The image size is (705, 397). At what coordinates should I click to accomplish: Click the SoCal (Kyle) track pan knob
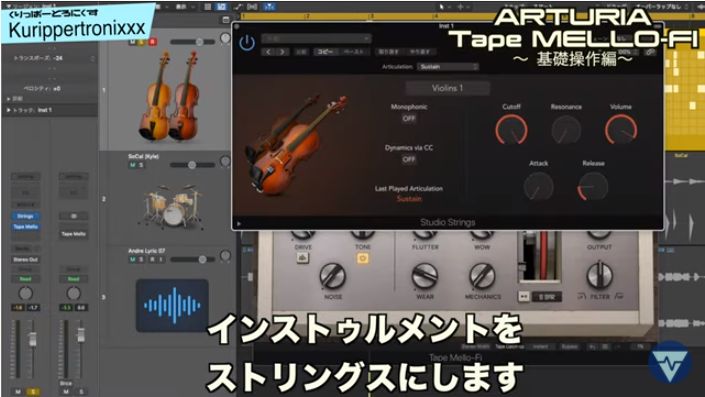tap(225, 161)
